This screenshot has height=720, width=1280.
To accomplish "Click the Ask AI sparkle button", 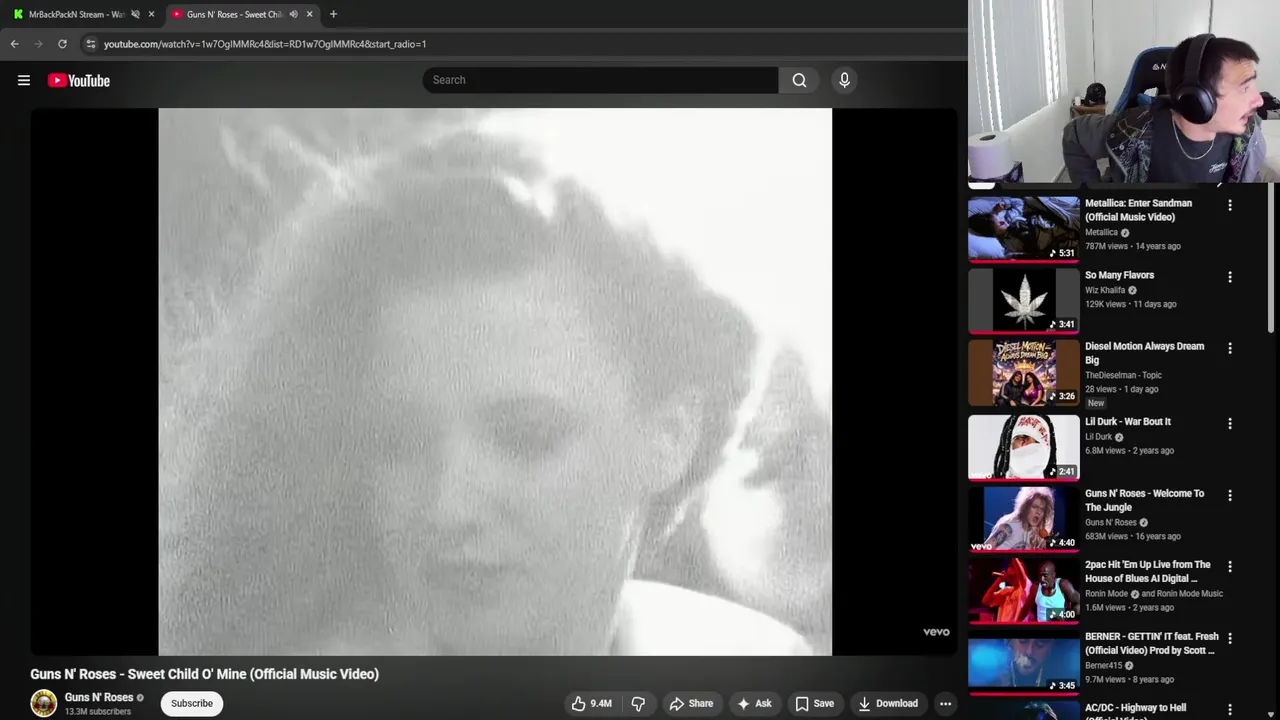I will point(754,704).
